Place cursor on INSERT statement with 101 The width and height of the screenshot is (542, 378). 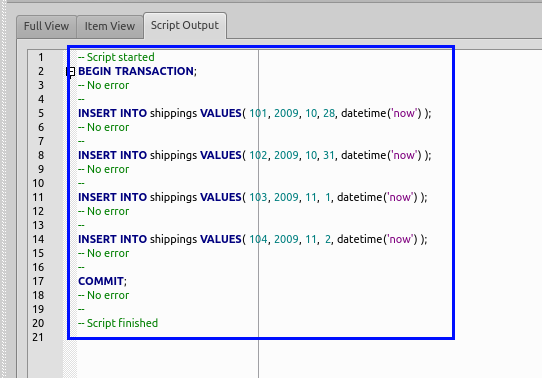[x=255, y=113]
